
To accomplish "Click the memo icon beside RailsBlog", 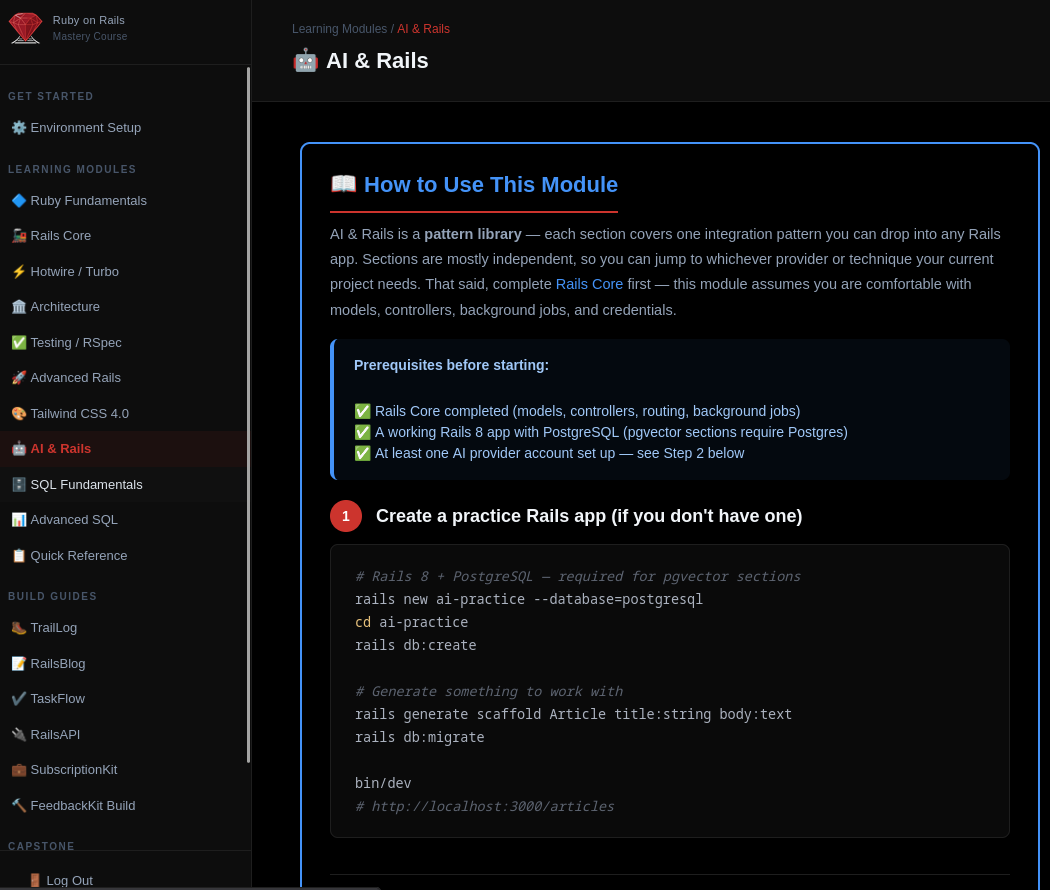I will (x=19, y=663).
